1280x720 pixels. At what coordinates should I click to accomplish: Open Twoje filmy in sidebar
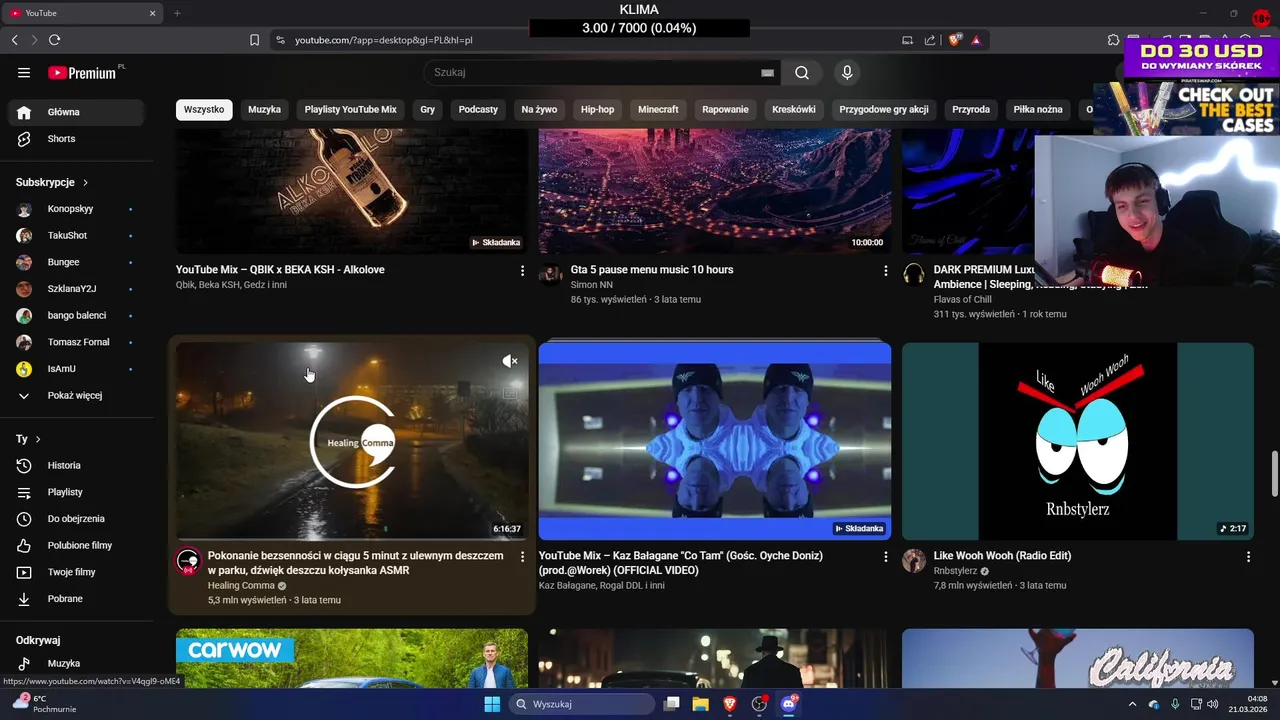tap(77, 572)
